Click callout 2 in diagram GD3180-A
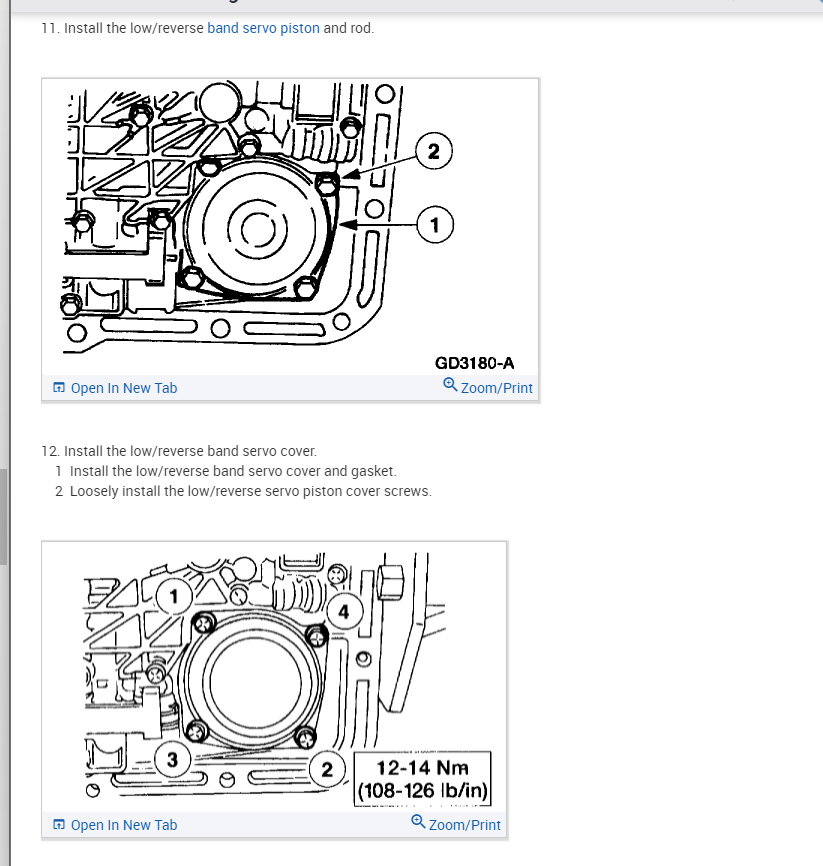823x866 pixels. [x=434, y=151]
